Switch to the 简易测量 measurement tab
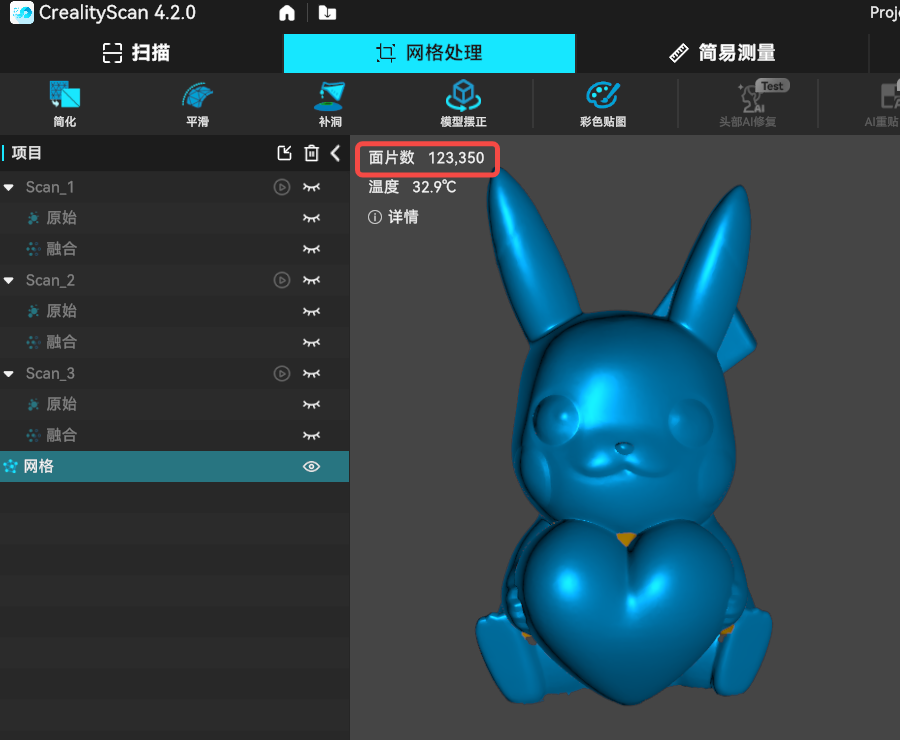 722,53
